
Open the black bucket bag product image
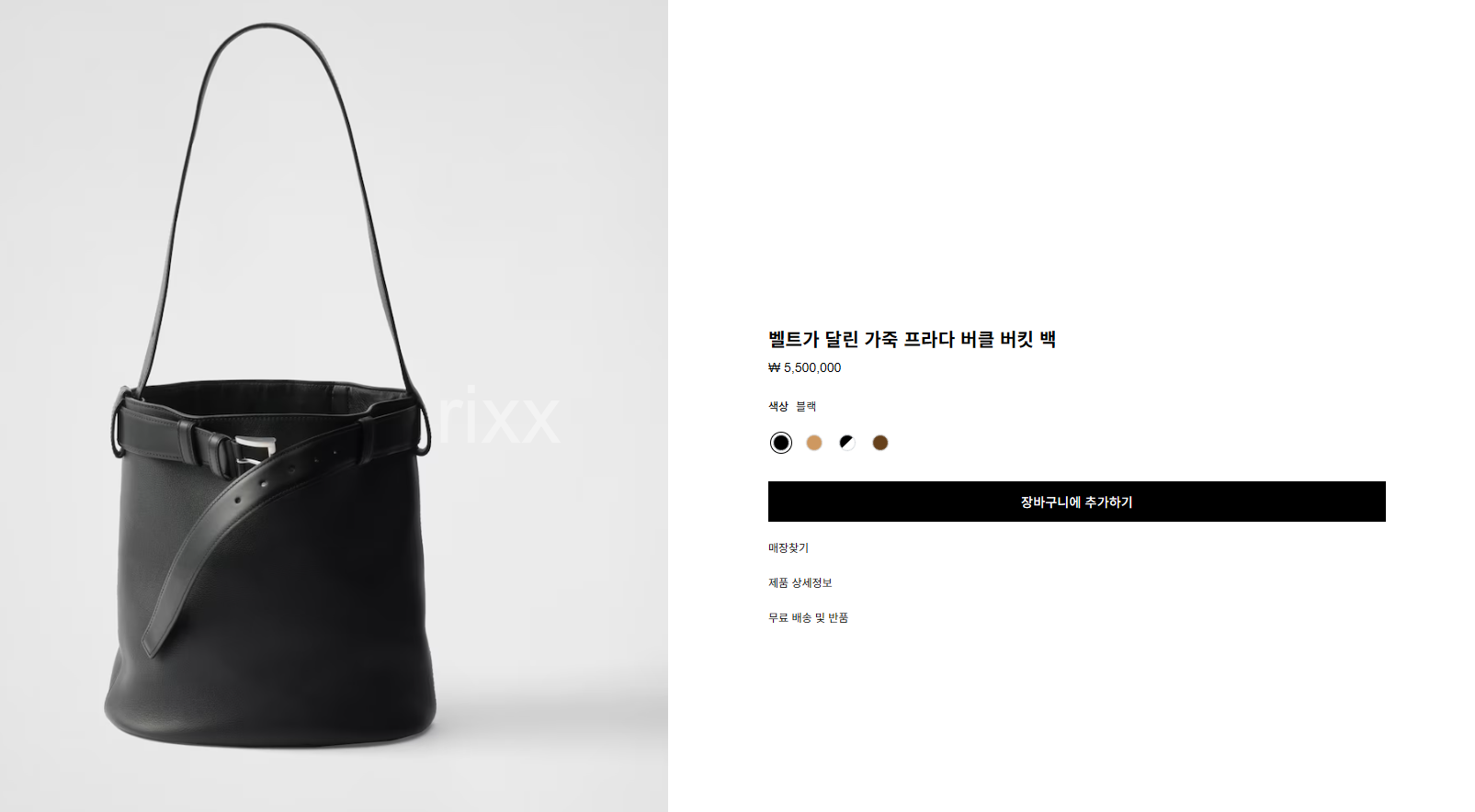(x=334, y=406)
